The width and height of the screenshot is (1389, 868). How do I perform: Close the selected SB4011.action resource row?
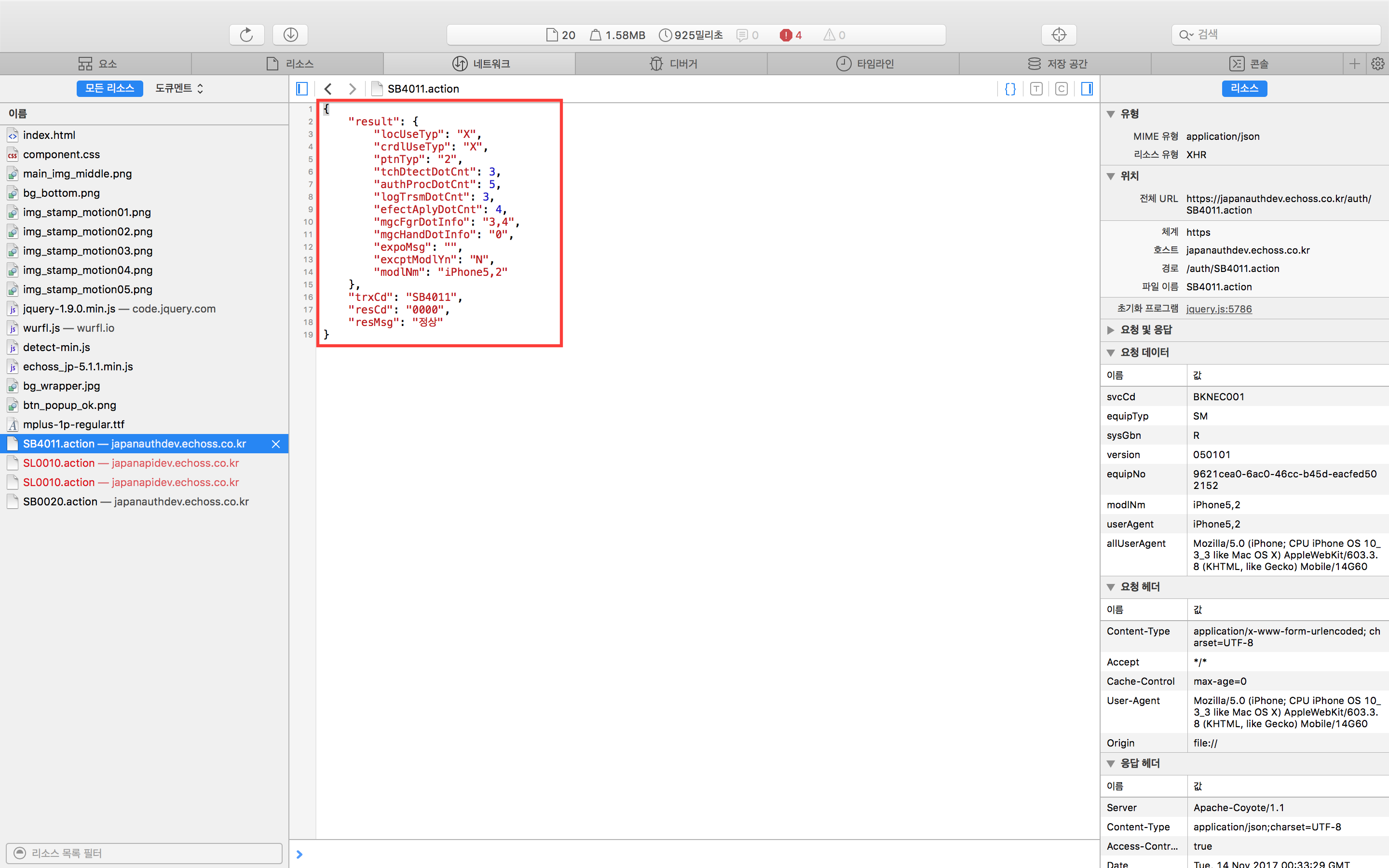[x=276, y=444]
